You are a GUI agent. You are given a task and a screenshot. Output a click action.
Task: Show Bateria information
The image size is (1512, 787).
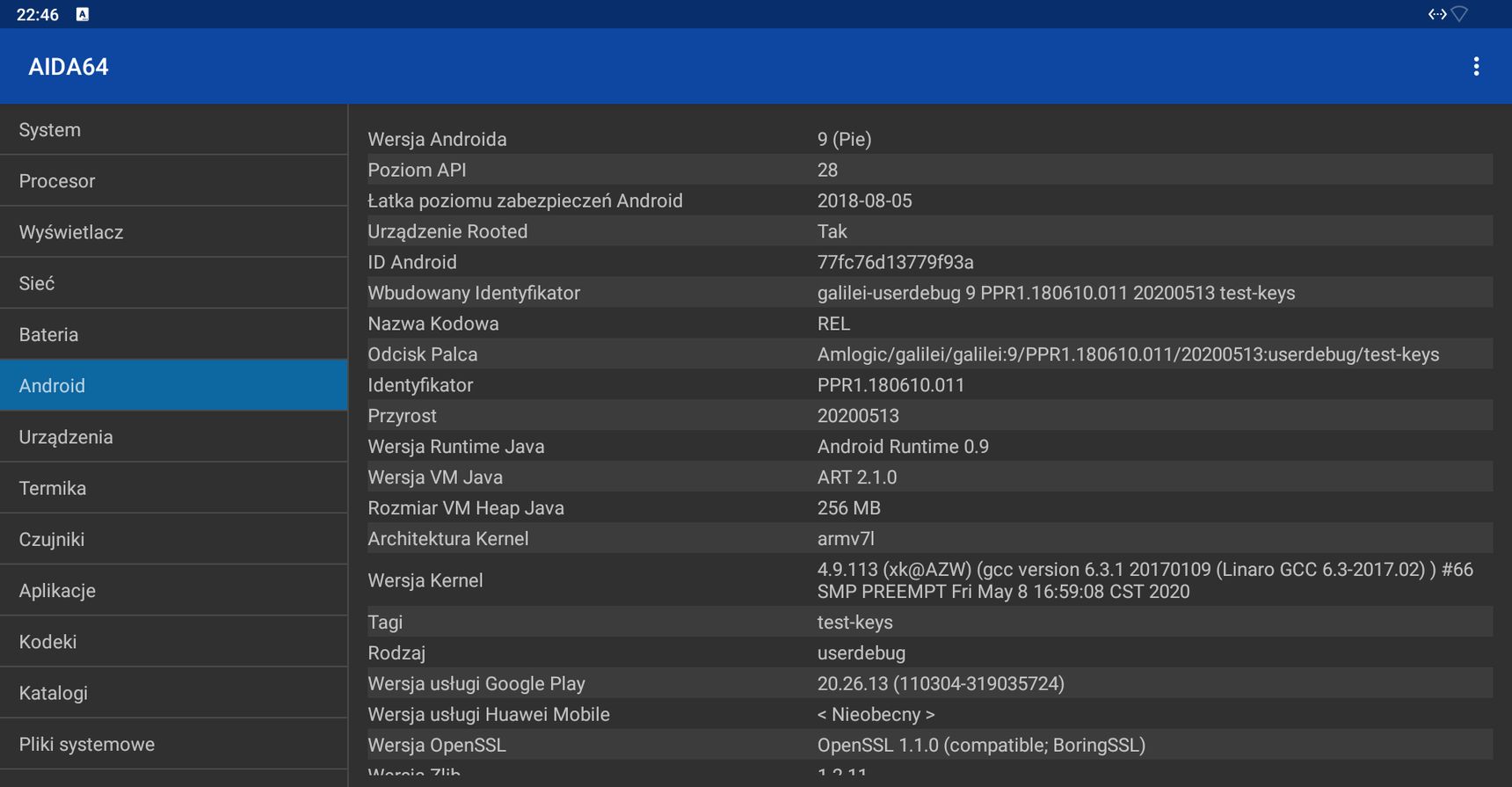click(x=174, y=334)
